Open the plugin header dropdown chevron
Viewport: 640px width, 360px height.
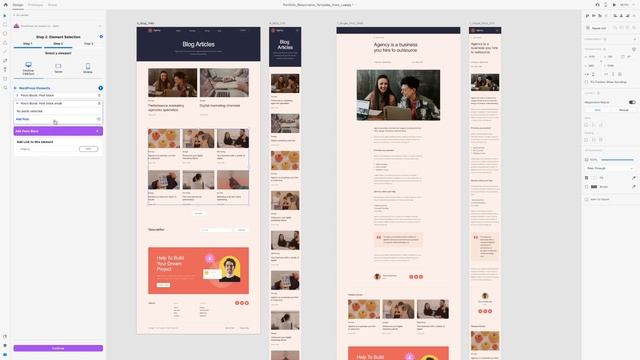(x=100, y=26)
